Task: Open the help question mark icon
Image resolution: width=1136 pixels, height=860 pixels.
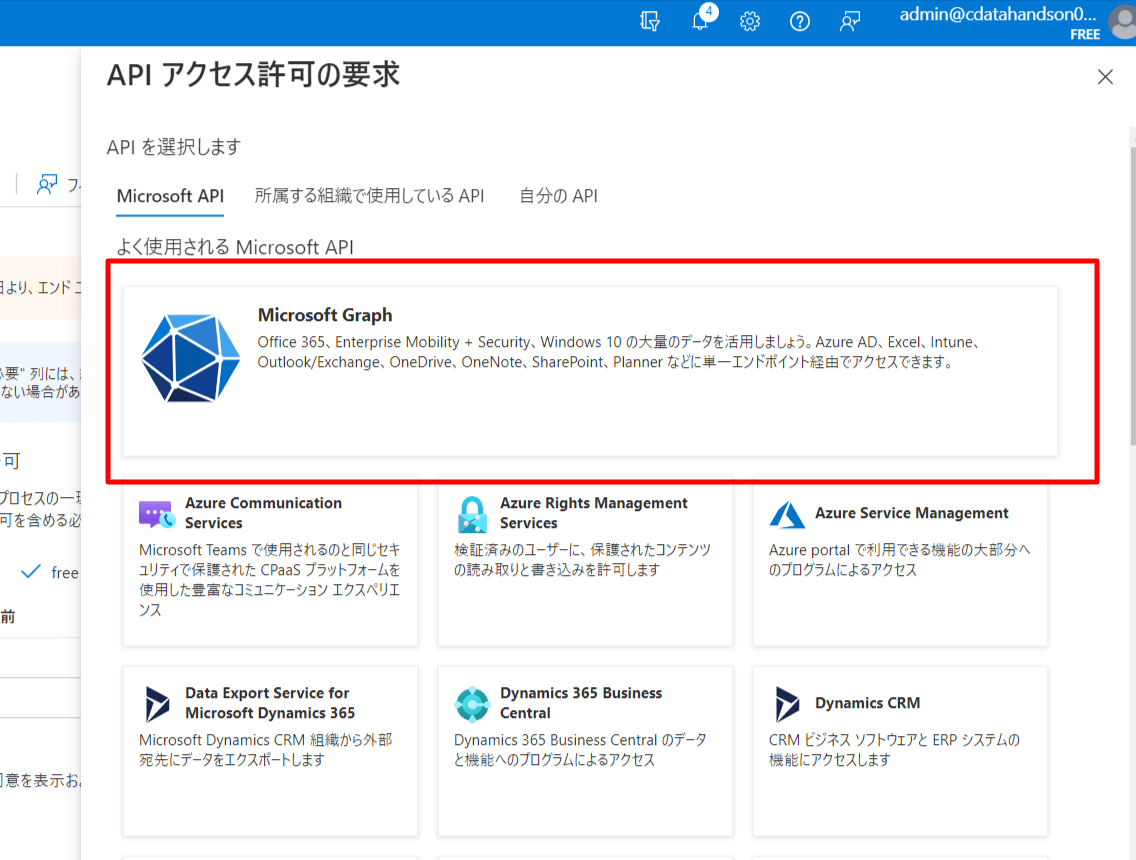Action: [x=800, y=22]
